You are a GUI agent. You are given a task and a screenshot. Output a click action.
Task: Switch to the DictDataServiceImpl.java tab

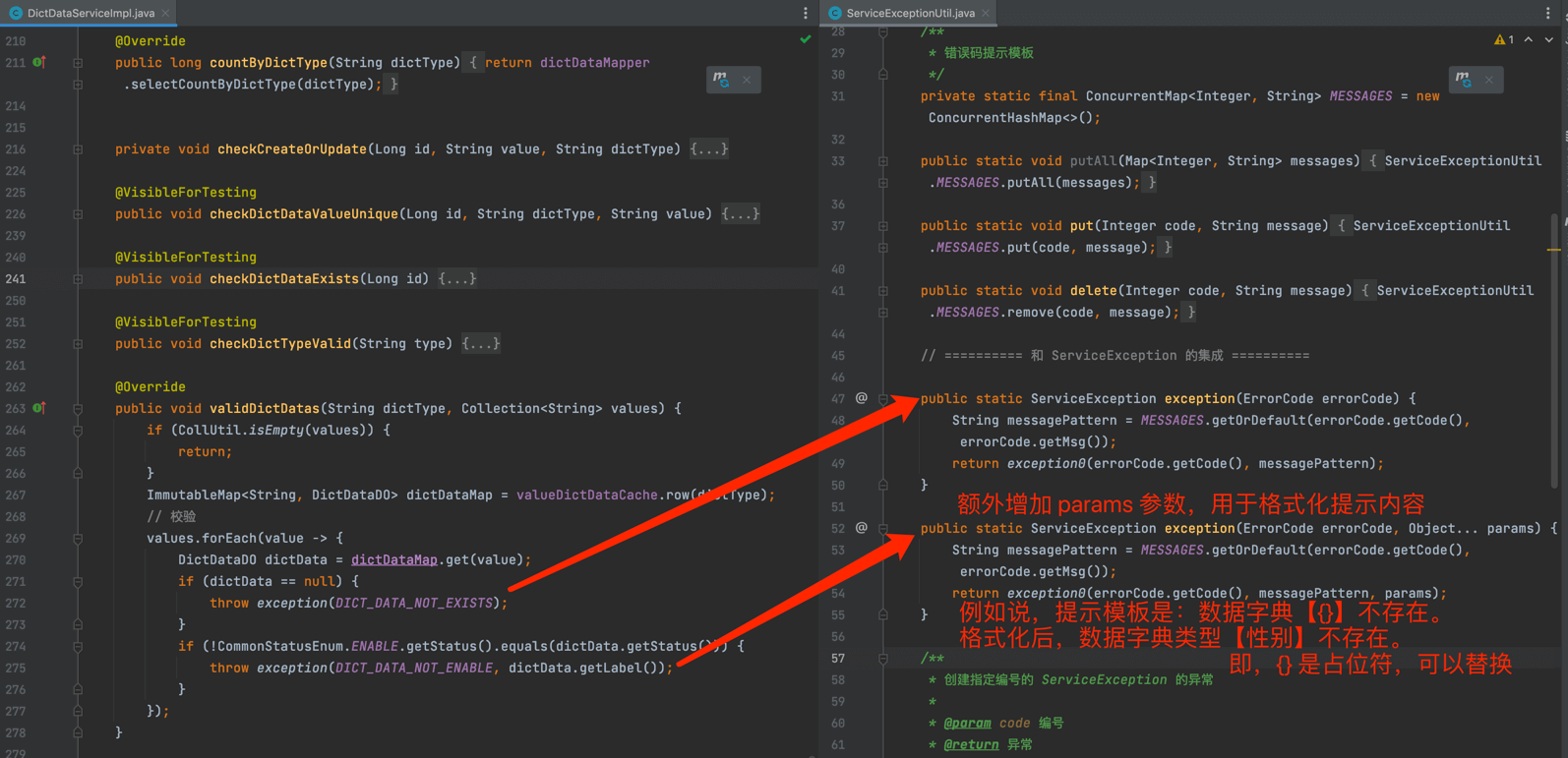tap(90, 13)
